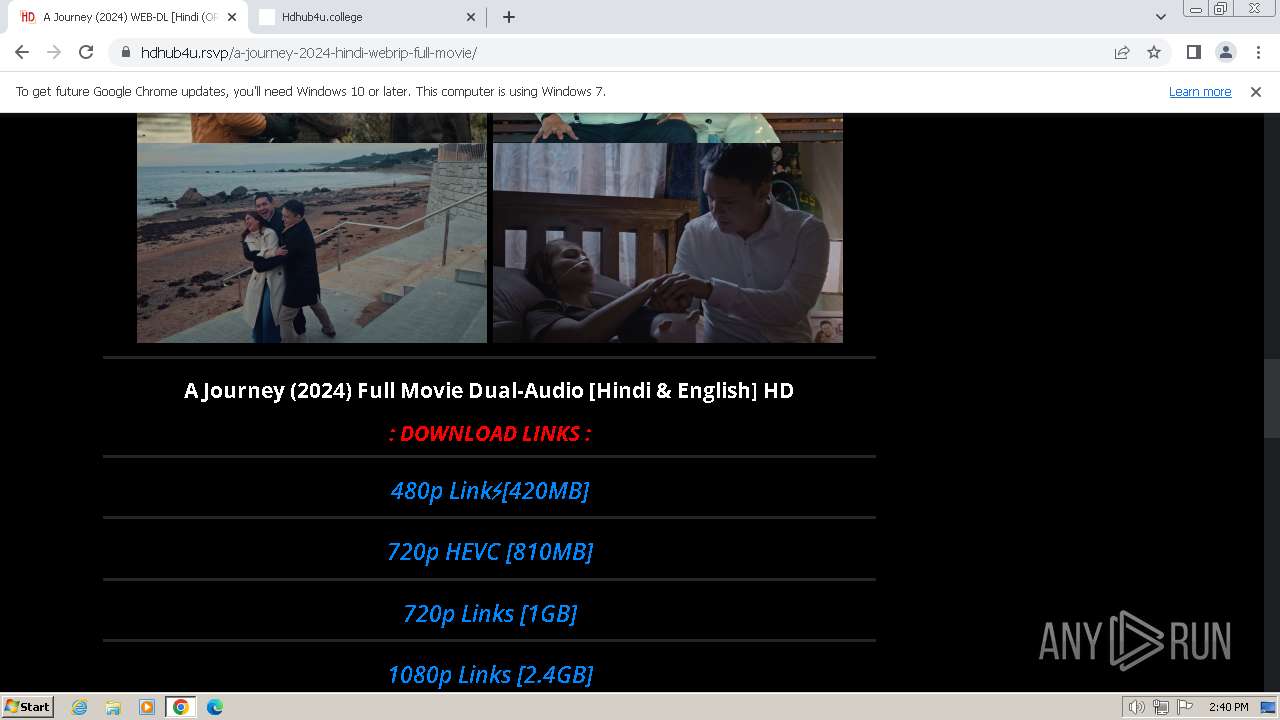1280x720 pixels.
Task: Click the forward navigation arrow
Action: pos(54,52)
